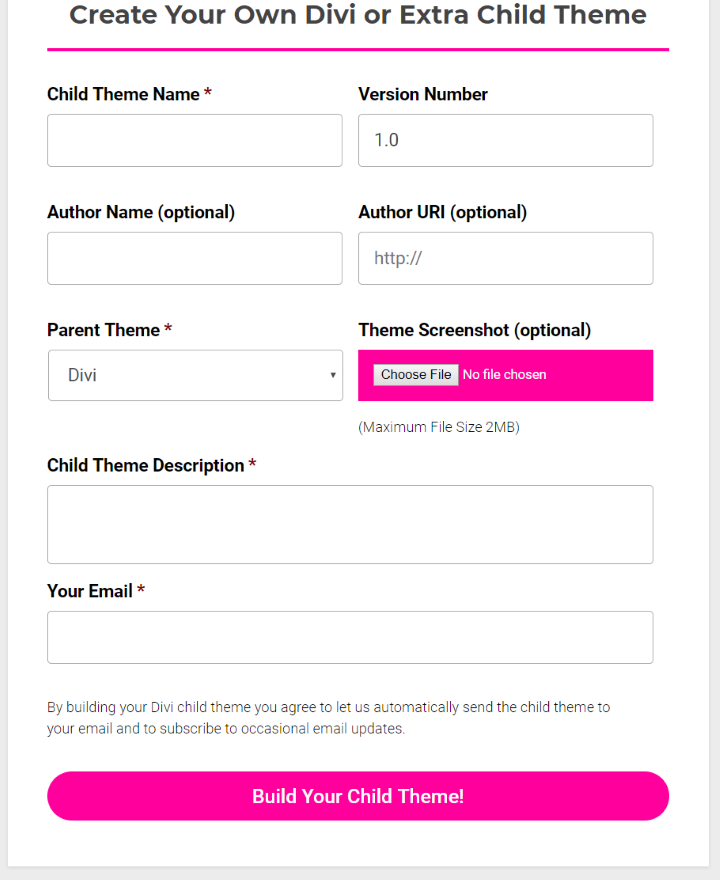This screenshot has width=720, height=880.
Task: Focus the Your Email input field
Action: [350, 637]
